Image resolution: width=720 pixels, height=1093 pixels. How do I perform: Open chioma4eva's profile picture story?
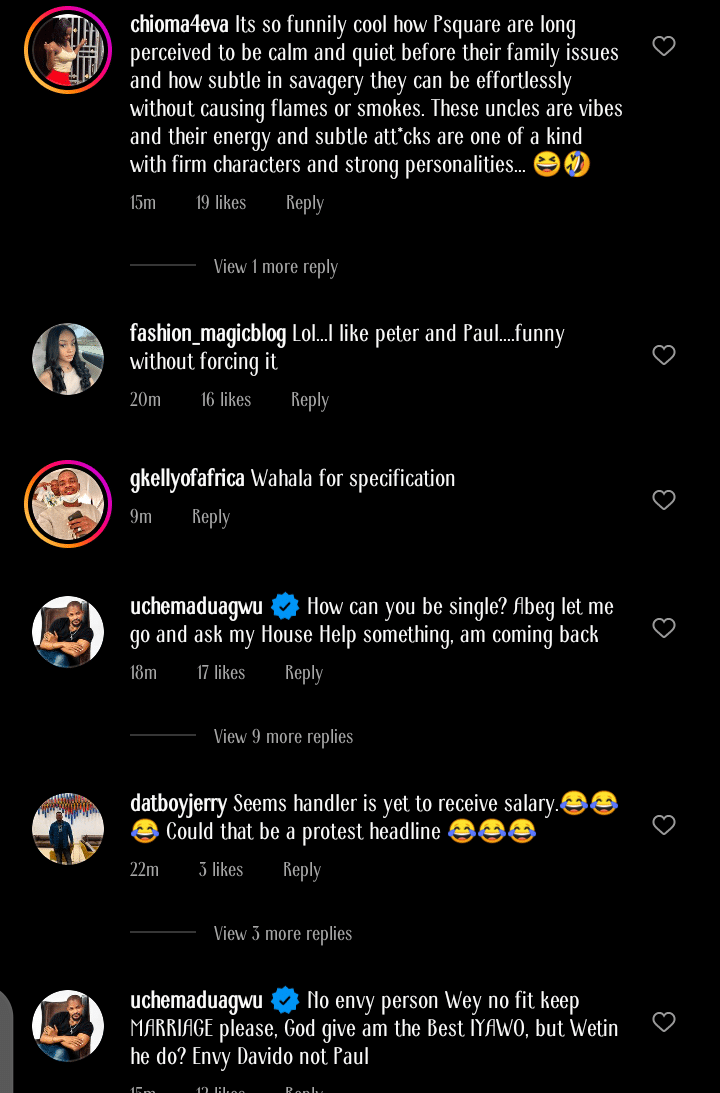(x=68, y=50)
